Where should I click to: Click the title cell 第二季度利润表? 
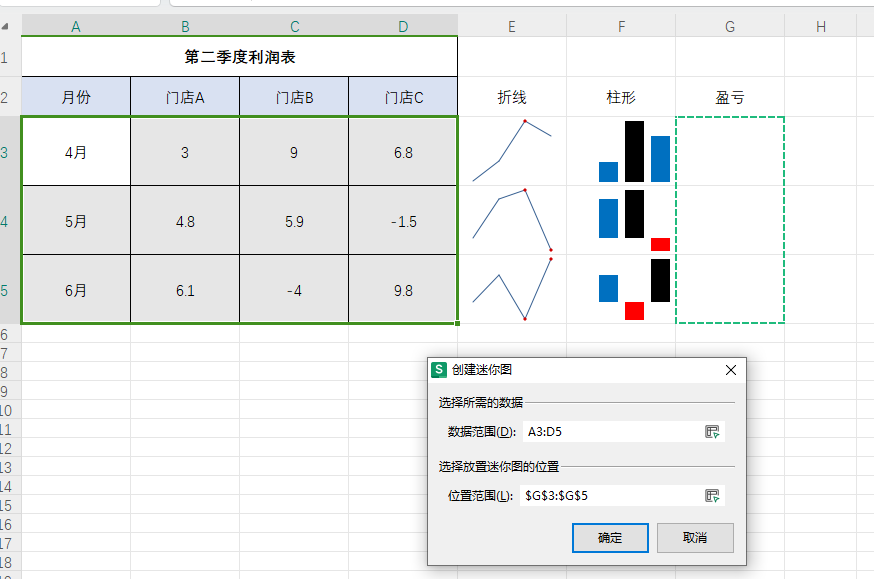[x=240, y=57]
